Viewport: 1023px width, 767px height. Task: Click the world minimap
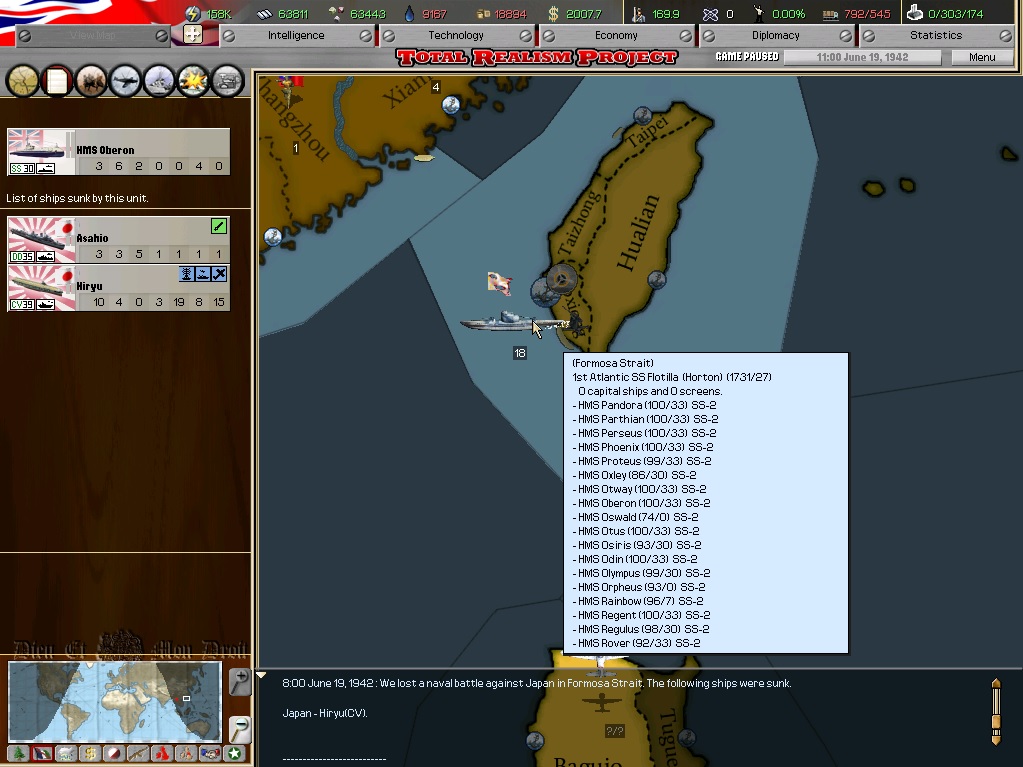(114, 700)
